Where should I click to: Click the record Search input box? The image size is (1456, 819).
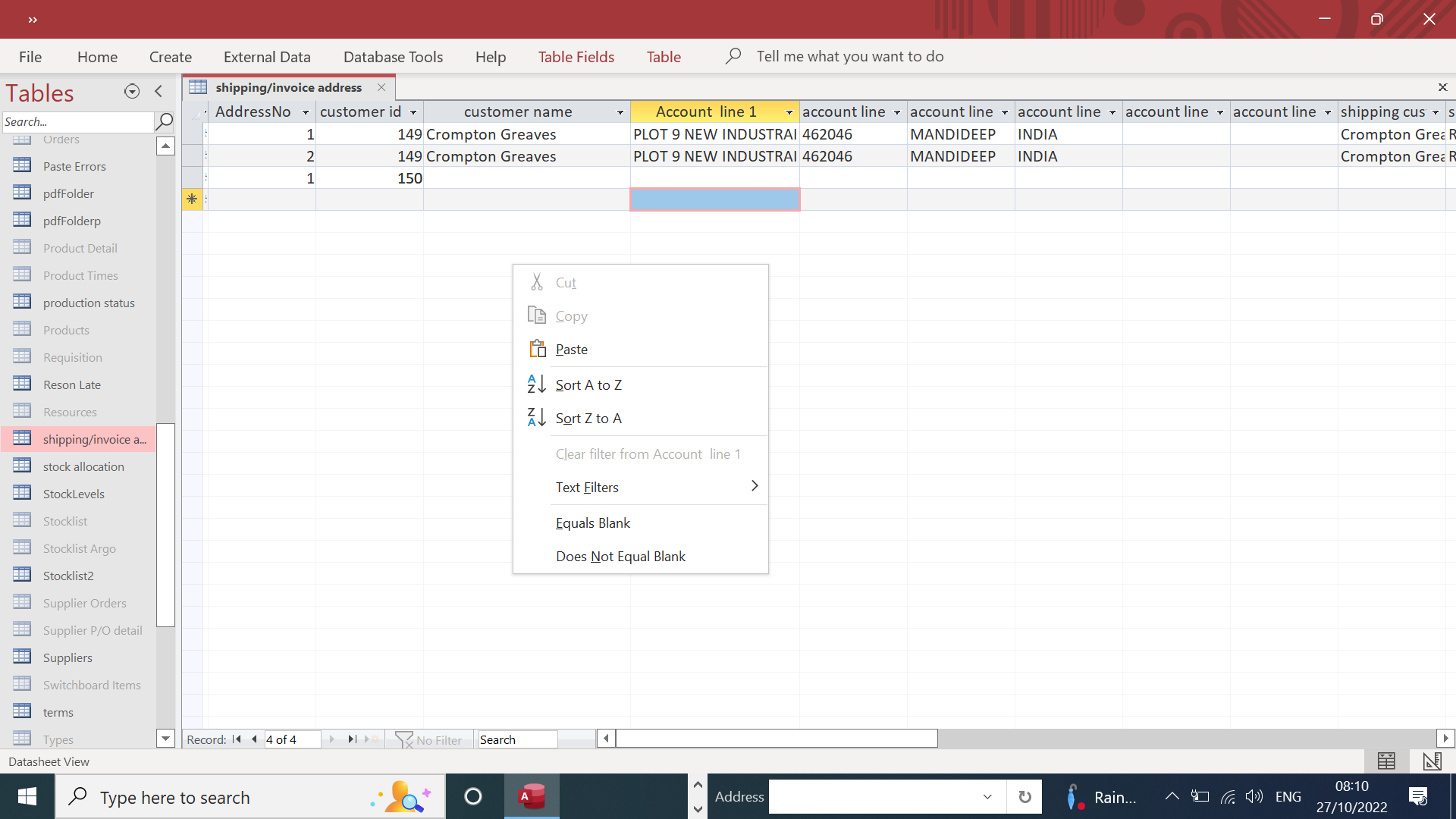pyautogui.click(x=517, y=739)
